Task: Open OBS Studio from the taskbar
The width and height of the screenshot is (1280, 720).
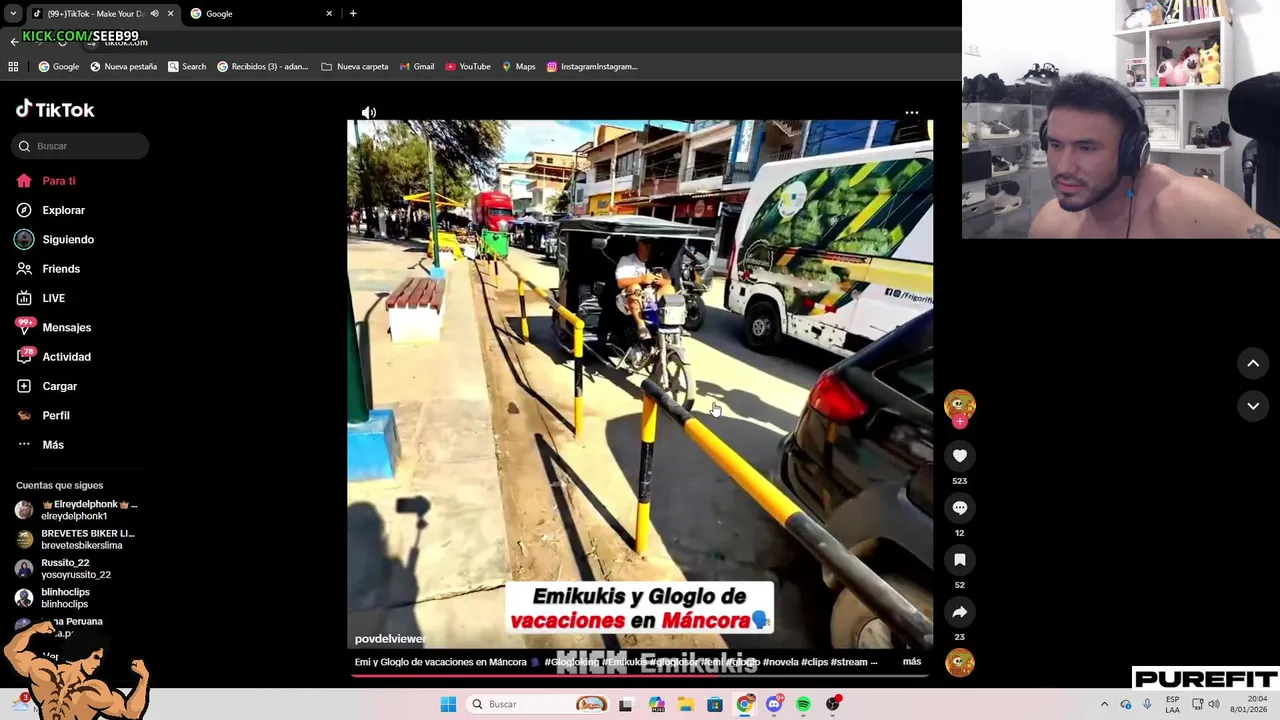Action: [x=833, y=704]
